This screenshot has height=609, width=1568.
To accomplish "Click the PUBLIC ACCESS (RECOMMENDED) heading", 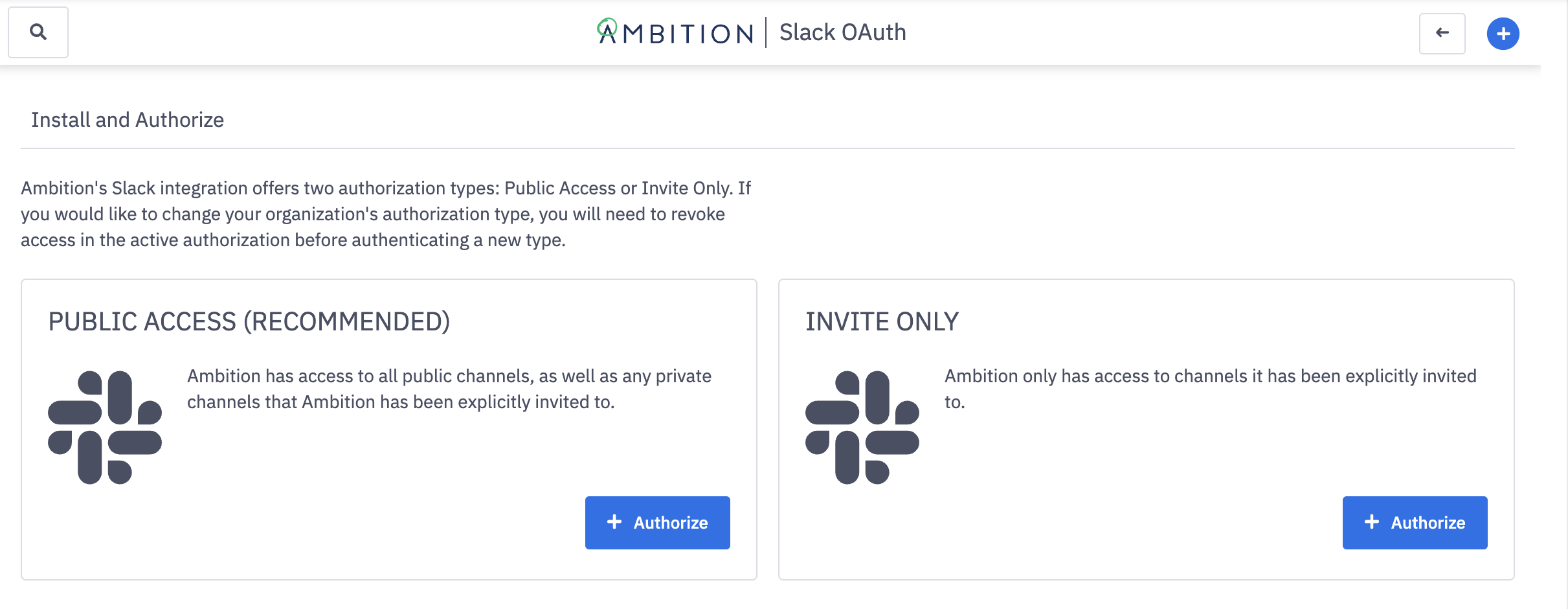I will point(249,322).
